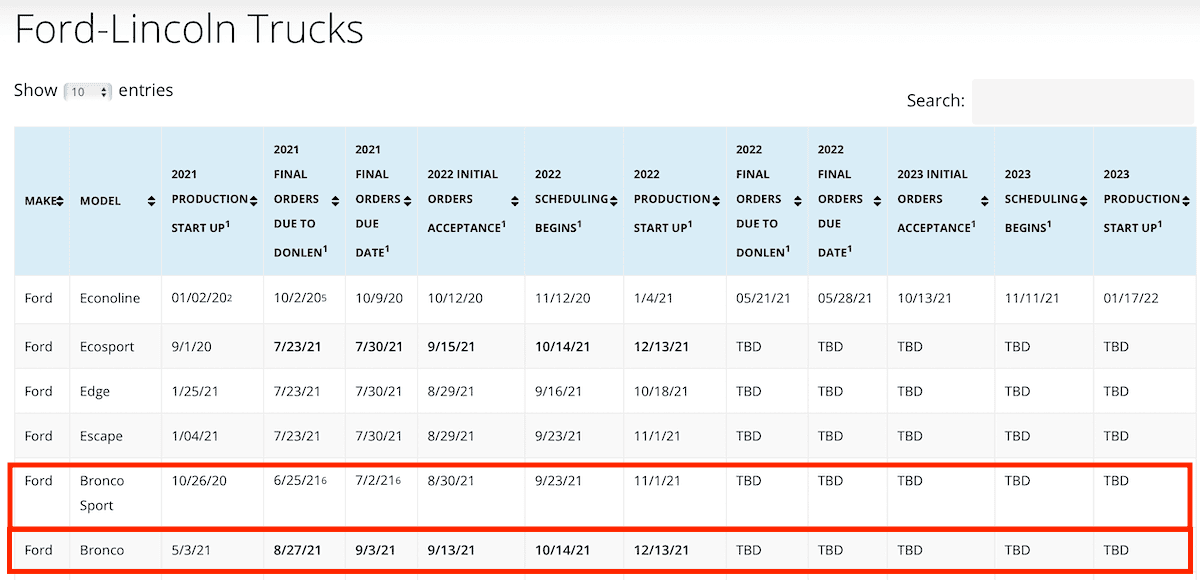Image resolution: width=1200 pixels, height=580 pixels.
Task: Open the Show entries count dropdown
Action: click(x=88, y=92)
